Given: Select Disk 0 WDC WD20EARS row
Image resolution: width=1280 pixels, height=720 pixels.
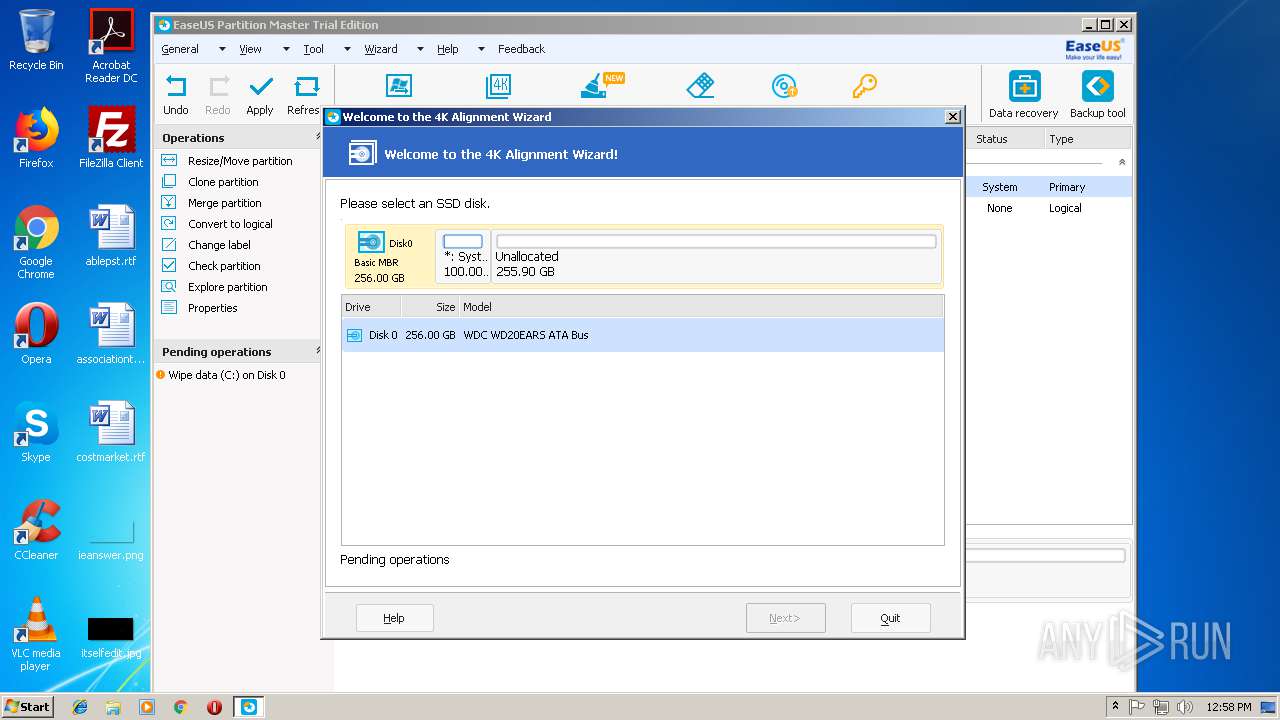Looking at the screenshot, I should click(642, 335).
